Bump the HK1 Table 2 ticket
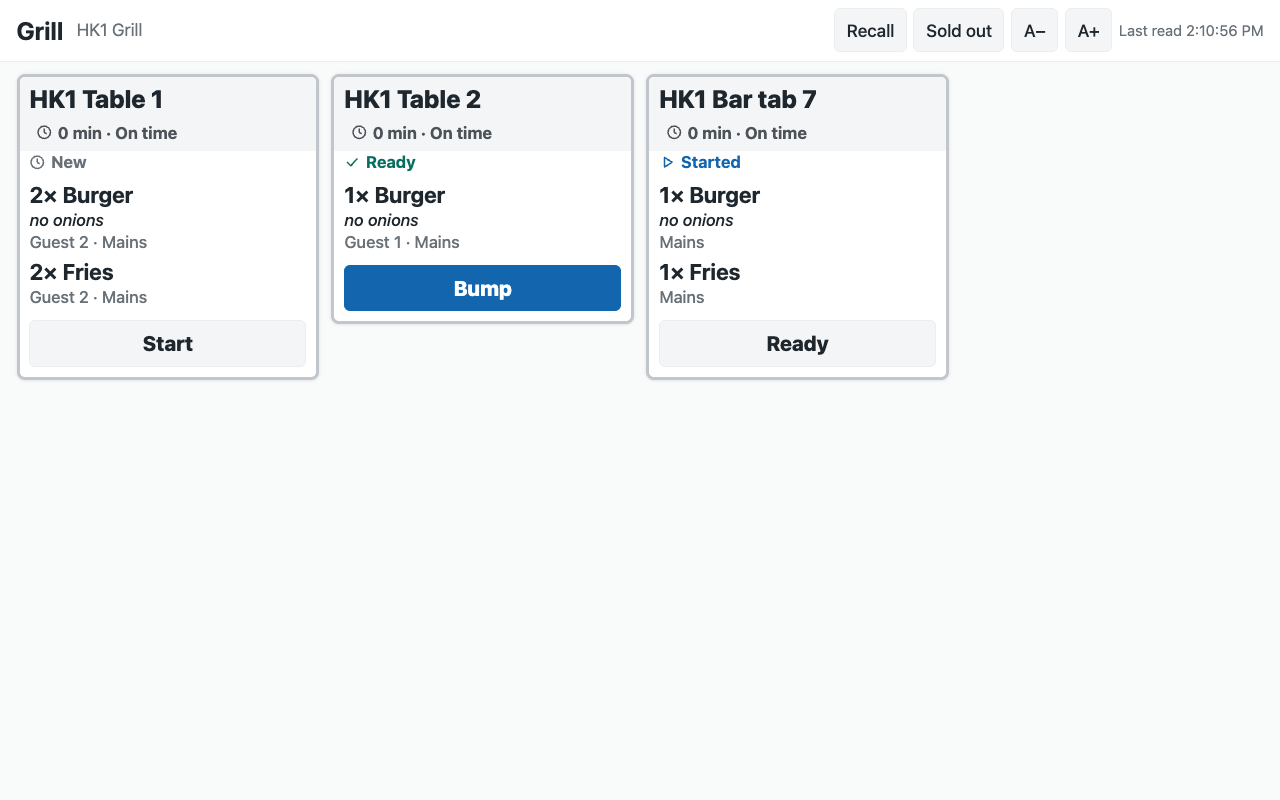1280x800 pixels. click(482, 288)
